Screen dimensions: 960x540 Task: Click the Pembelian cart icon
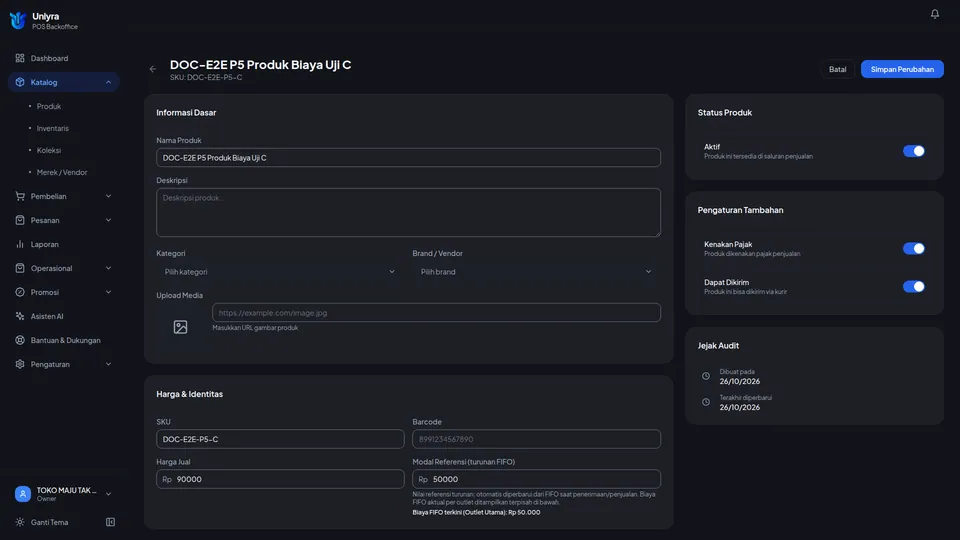(x=20, y=196)
